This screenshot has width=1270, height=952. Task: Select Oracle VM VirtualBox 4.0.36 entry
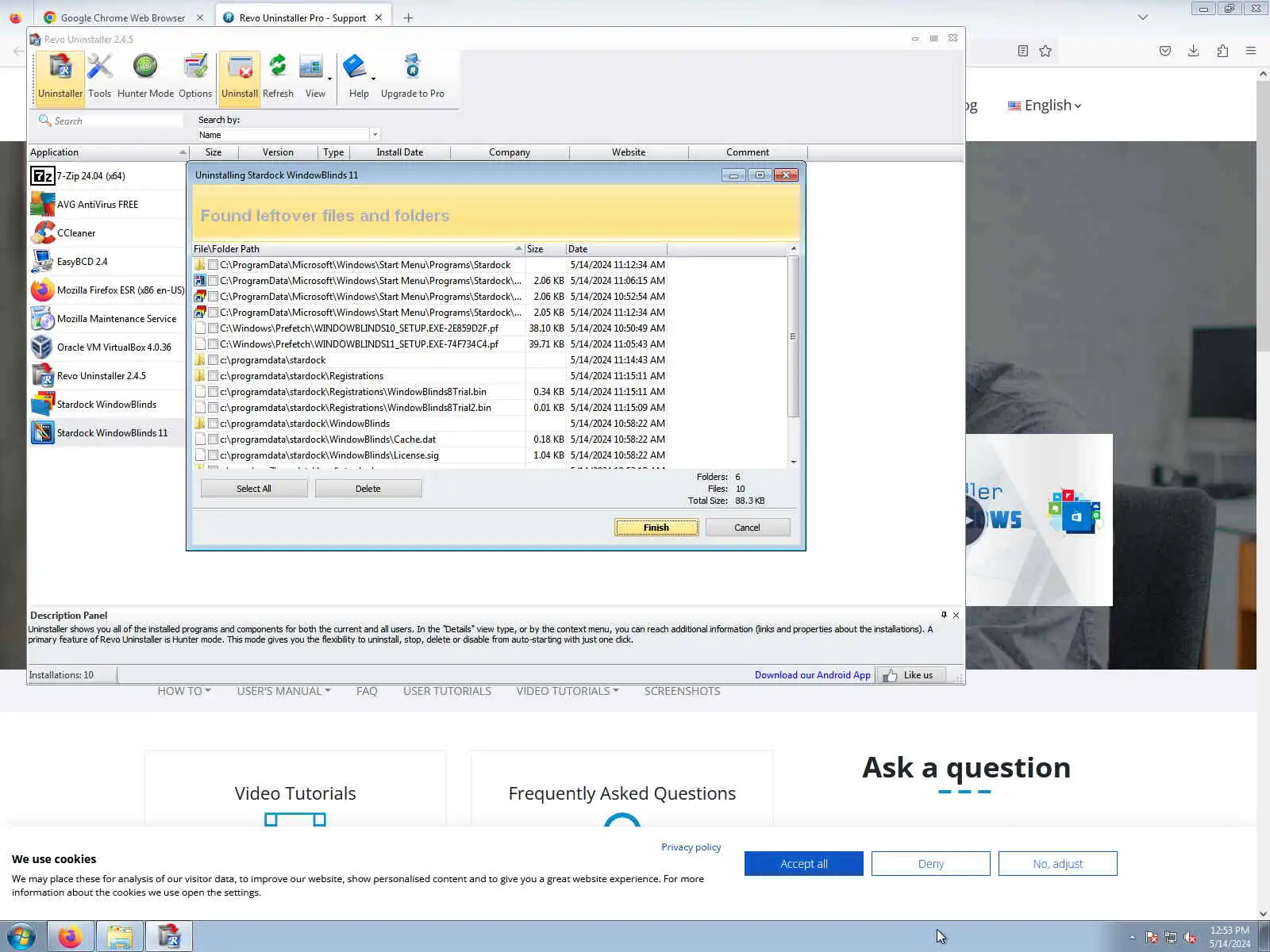(106, 347)
